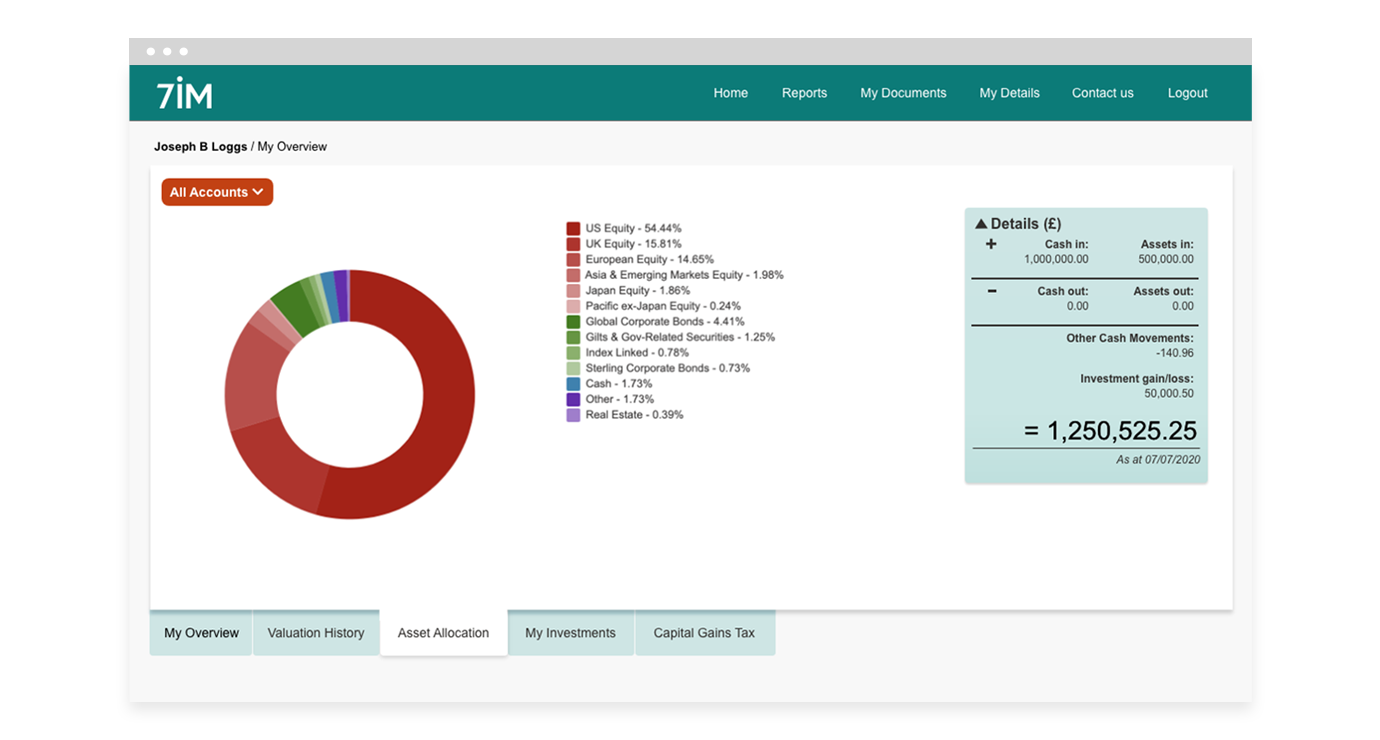Click the Contact us link
Viewport: 1380px width, 740px height.
[x=1103, y=93]
